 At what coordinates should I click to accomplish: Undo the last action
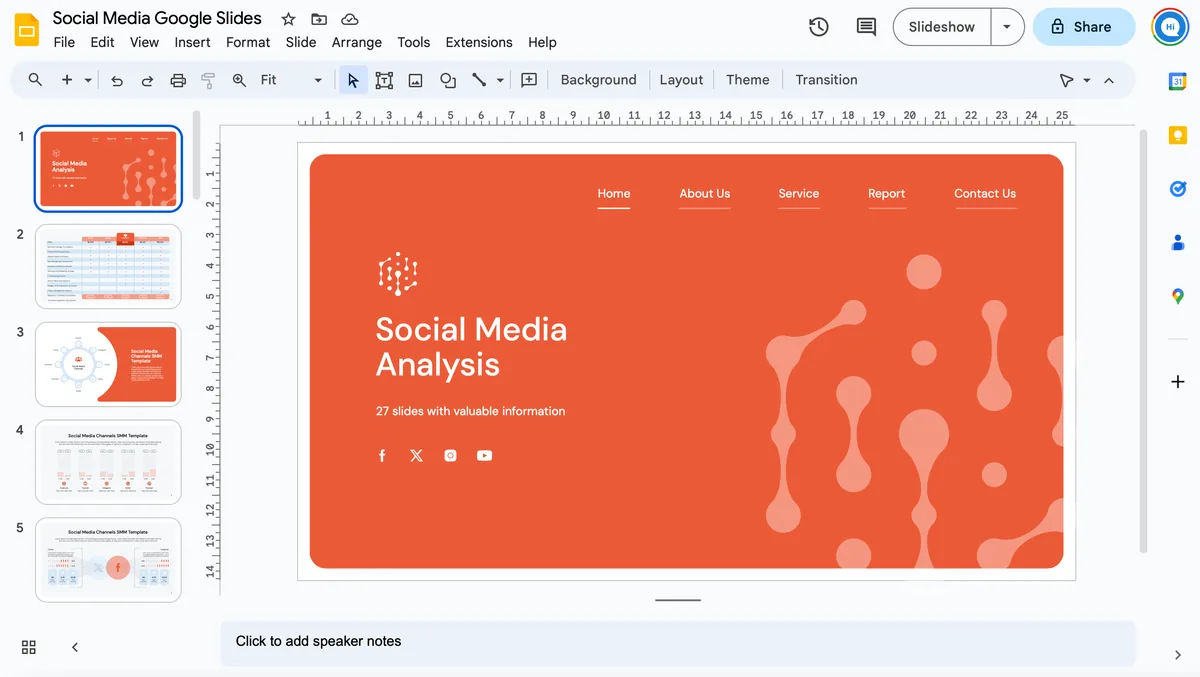click(117, 80)
